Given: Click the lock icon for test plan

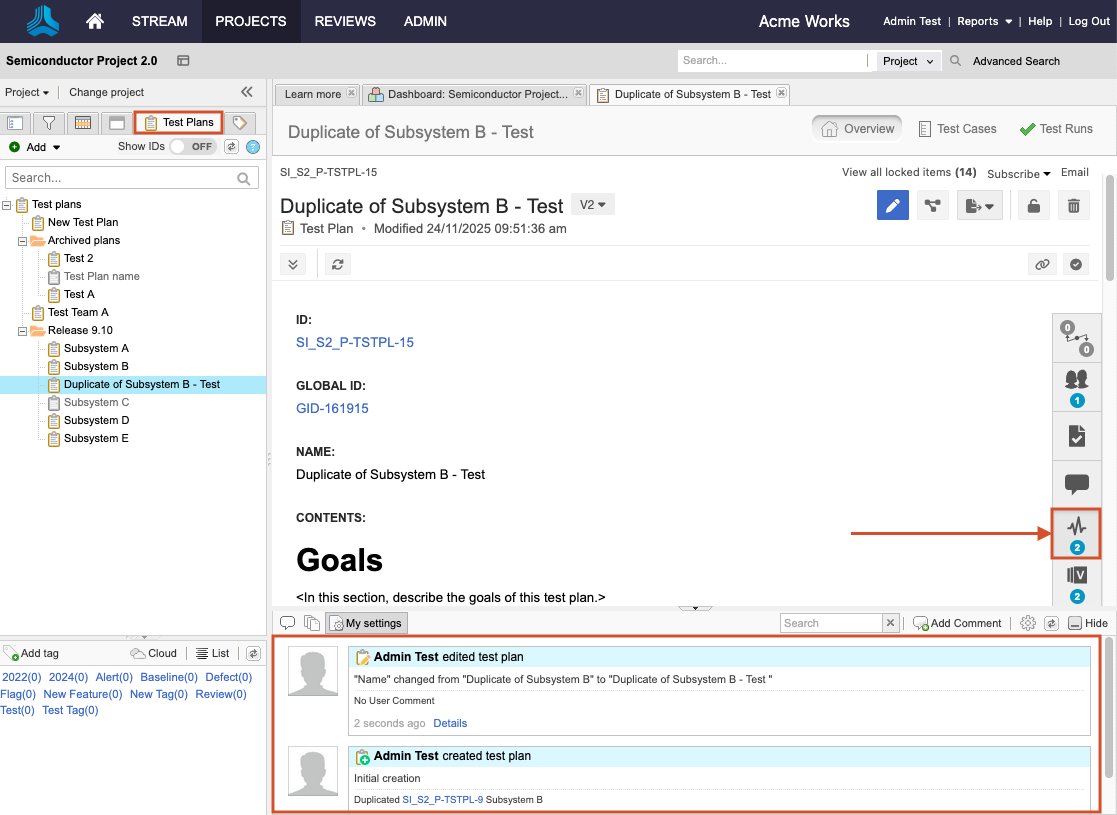Looking at the screenshot, I should (x=1033, y=206).
